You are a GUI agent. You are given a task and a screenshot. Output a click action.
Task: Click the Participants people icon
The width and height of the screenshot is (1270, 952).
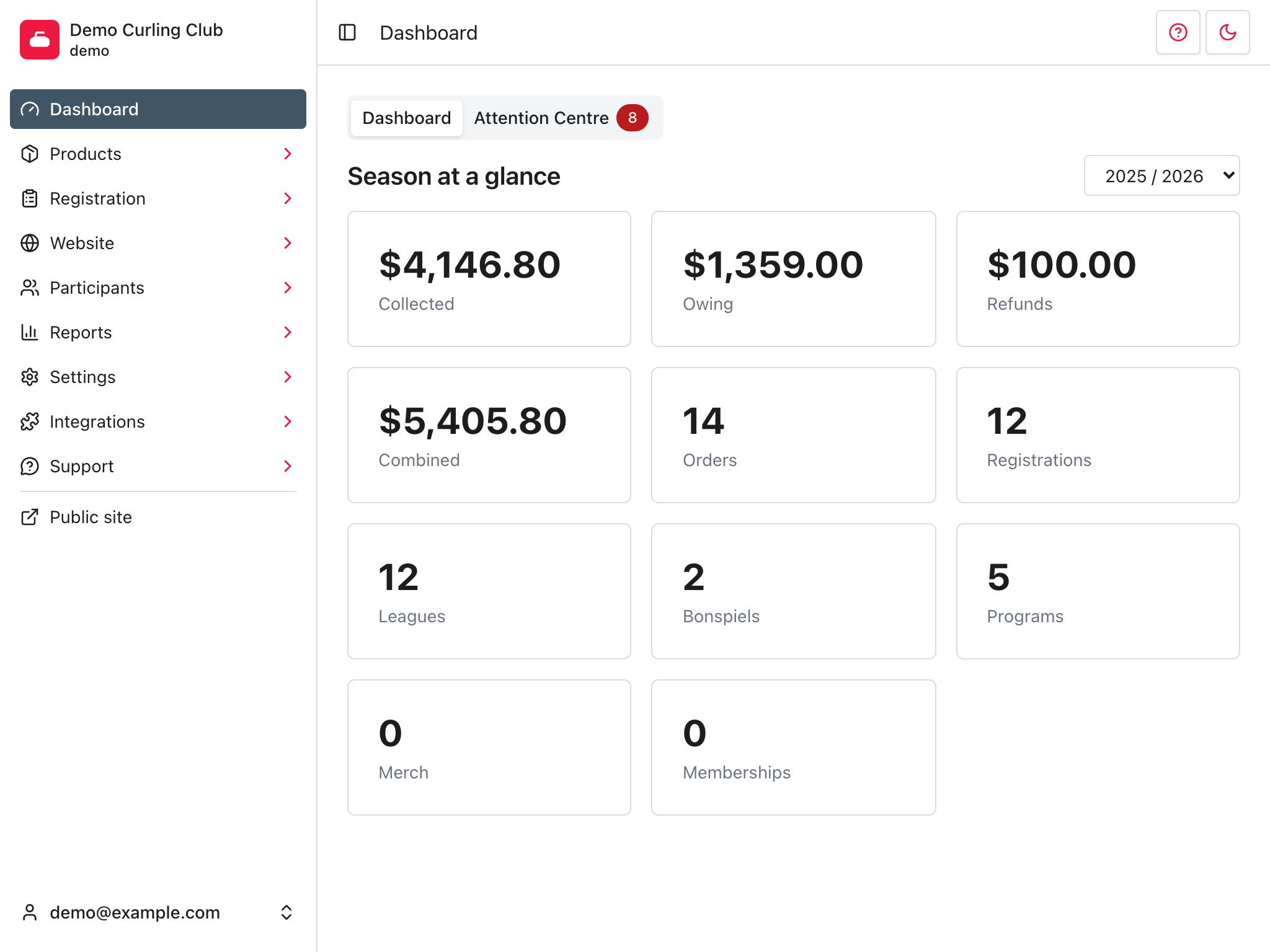coord(30,288)
